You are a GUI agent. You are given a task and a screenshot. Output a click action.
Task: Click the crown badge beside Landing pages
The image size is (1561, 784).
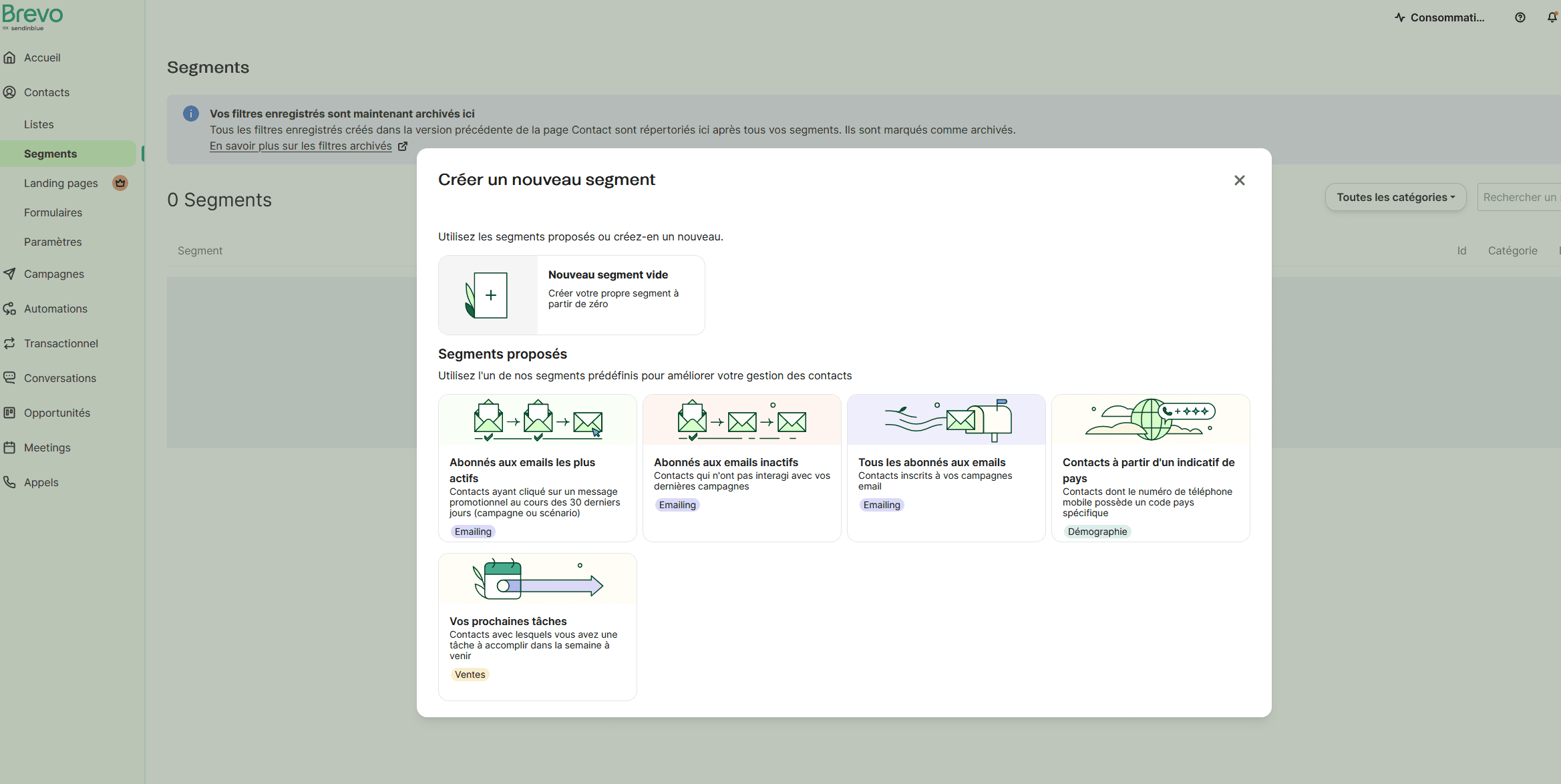(120, 183)
